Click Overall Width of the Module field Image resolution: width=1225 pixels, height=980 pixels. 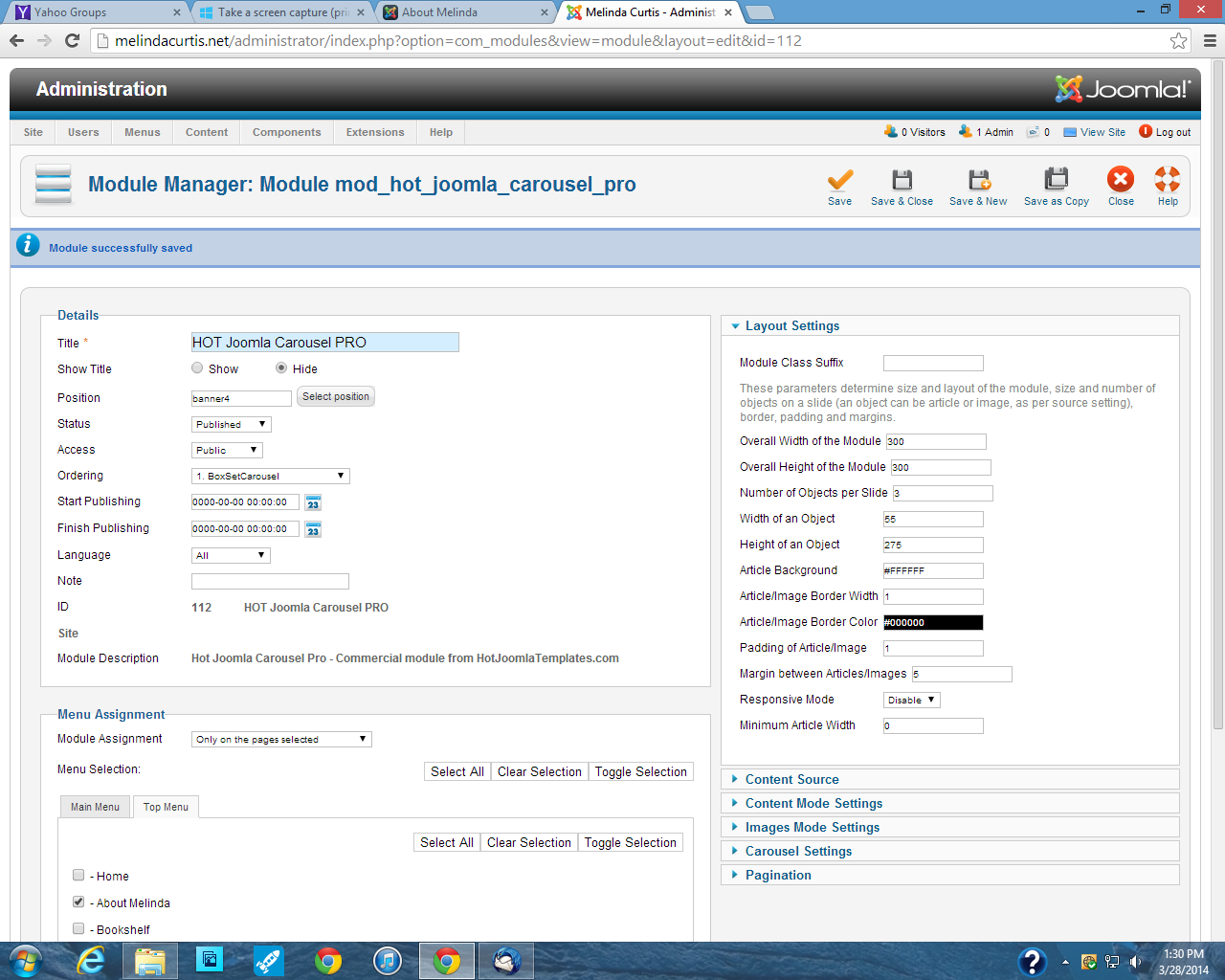(x=936, y=441)
